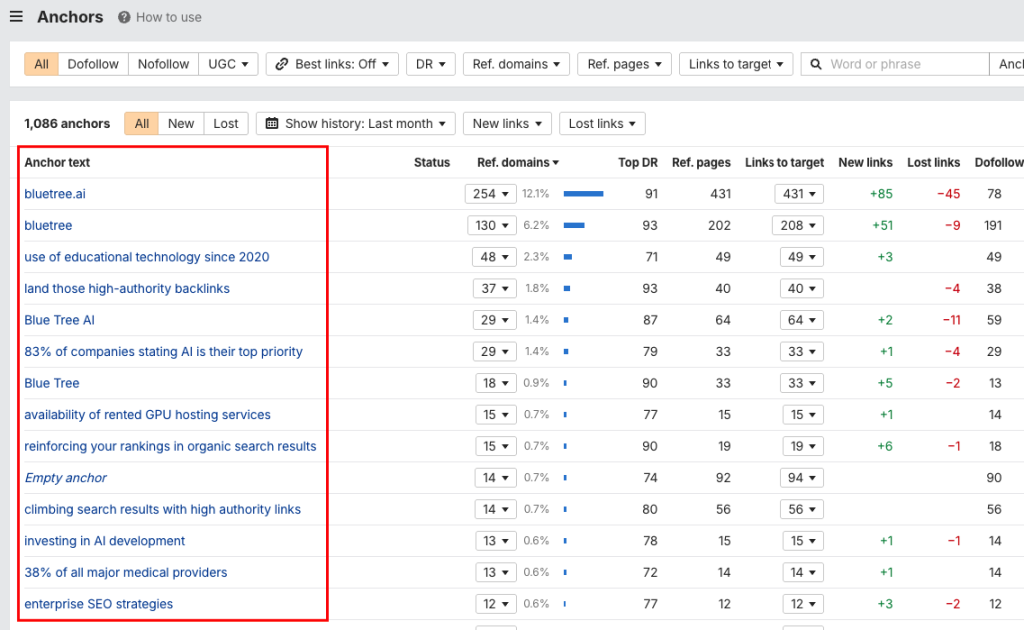The image size is (1024, 630).
Task: Select the Lost tab above the anchors table
Action: 225,123
